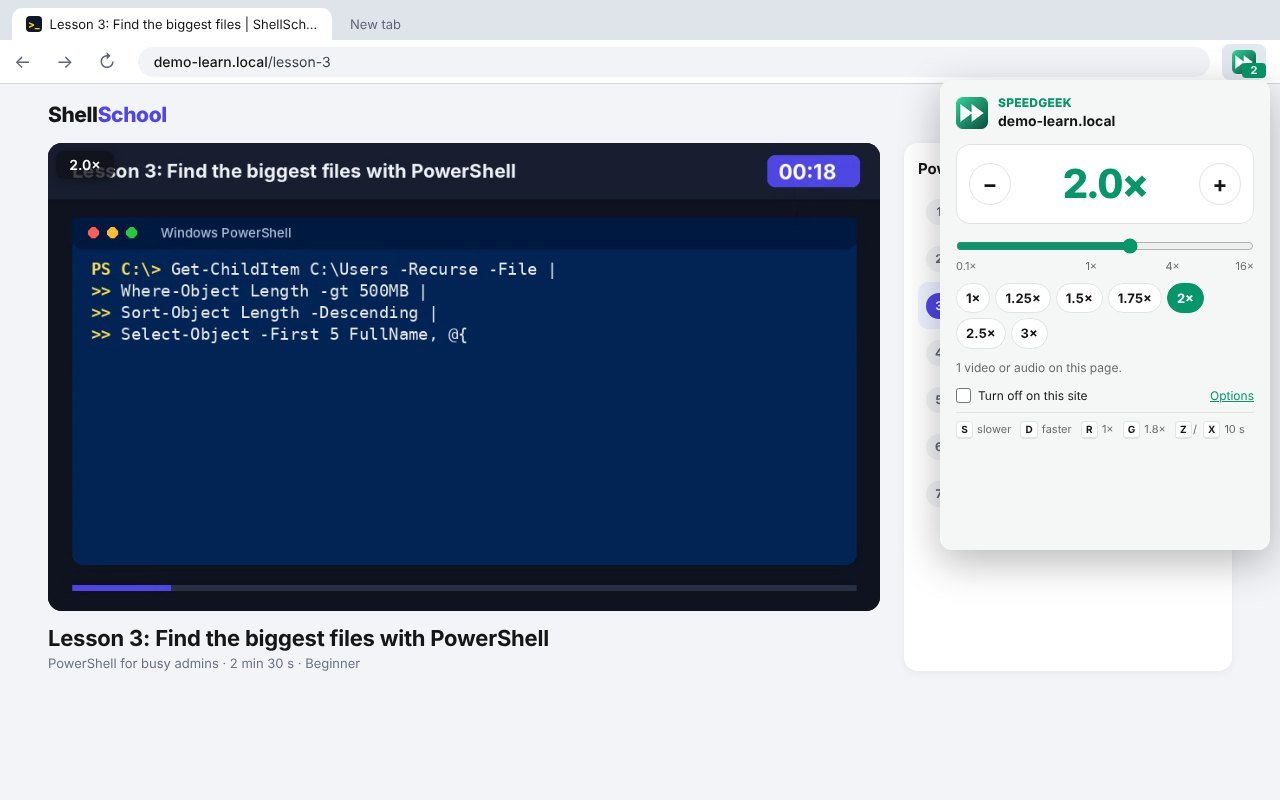Viewport: 1280px width, 800px height.
Task: Click the 2.0× speed overlay on the video
Action: (85, 165)
